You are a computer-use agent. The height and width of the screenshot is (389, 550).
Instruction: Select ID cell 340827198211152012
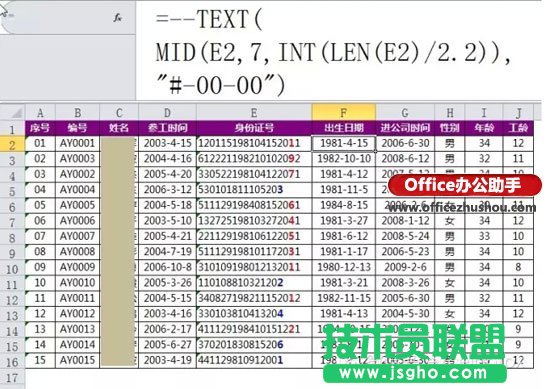click(254, 298)
